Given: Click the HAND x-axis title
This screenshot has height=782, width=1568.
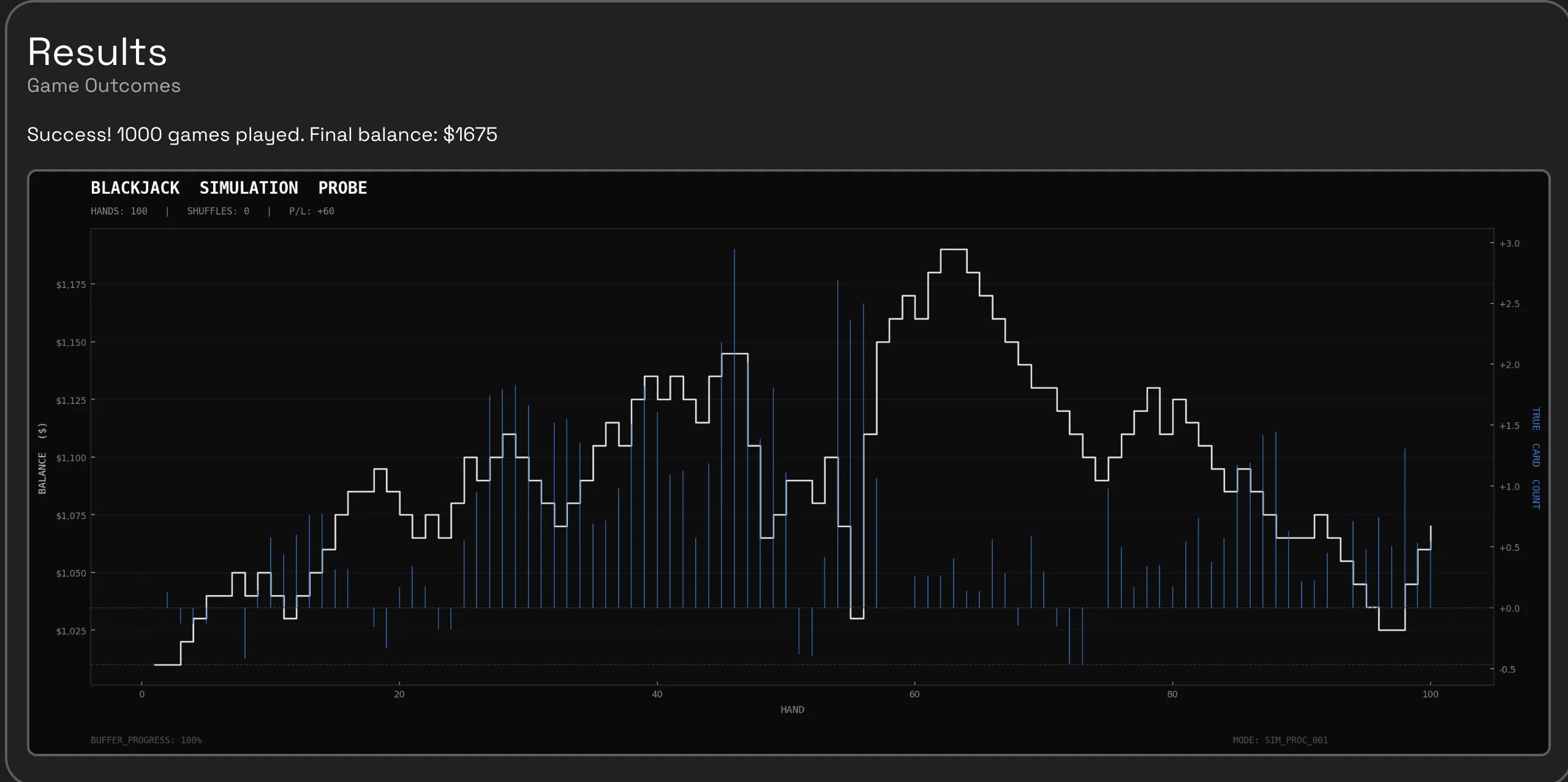Looking at the screenshot, I should (x=792, y=710).
